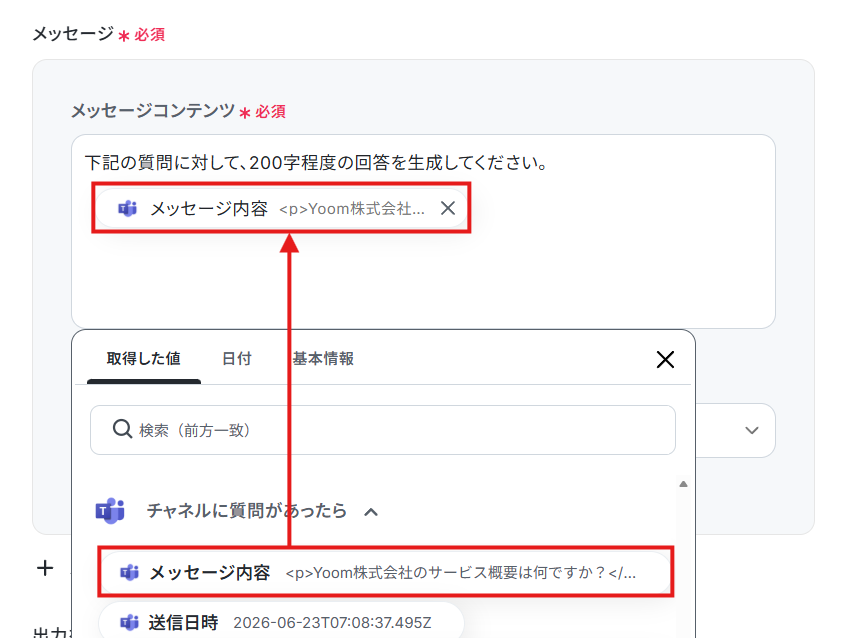850x638 pixels.
Task: Switch to the 日付 tab
Action: (x=237, y=359)
